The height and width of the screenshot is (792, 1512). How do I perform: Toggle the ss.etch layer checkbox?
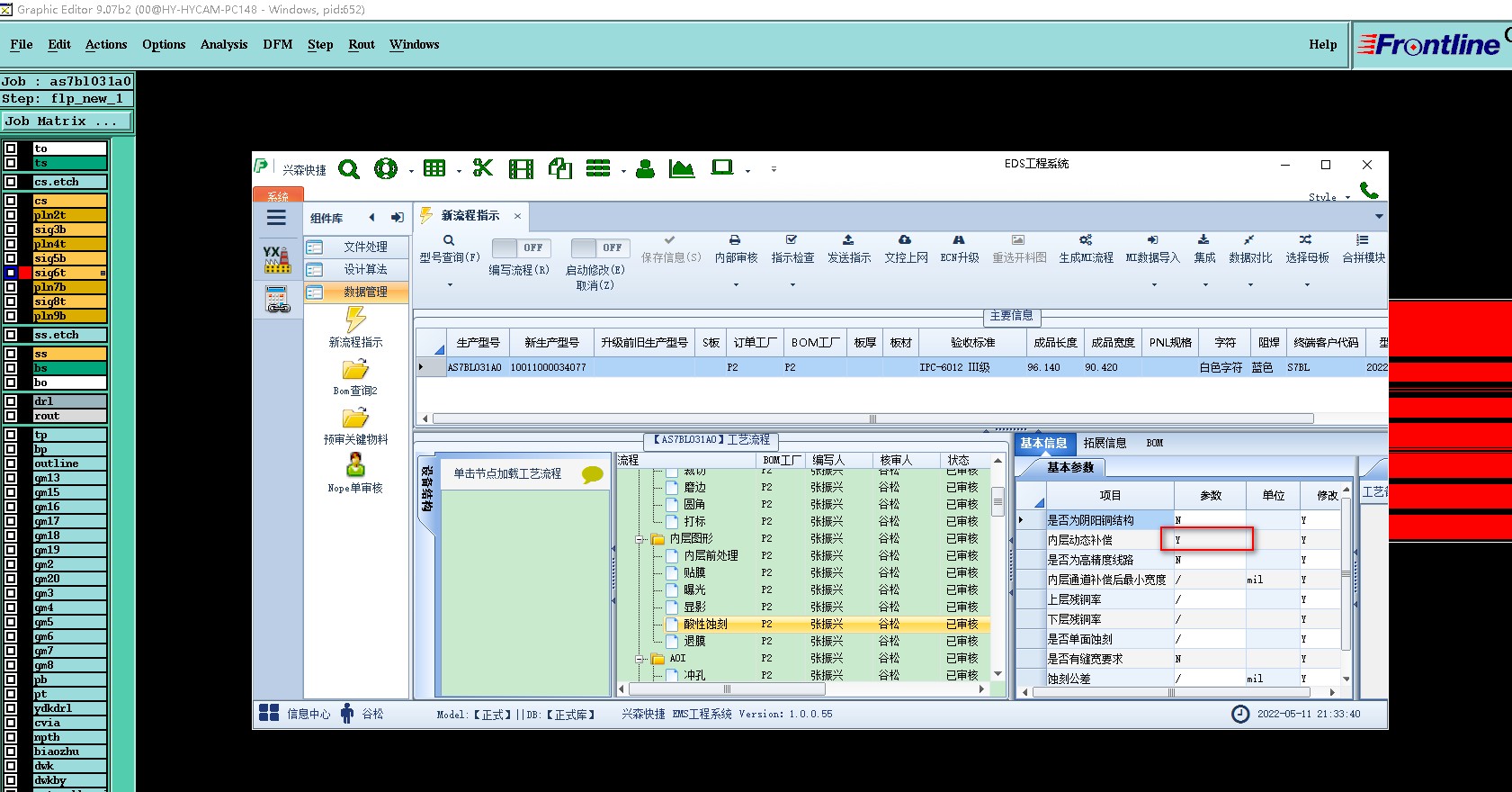(x=11, y=335)
